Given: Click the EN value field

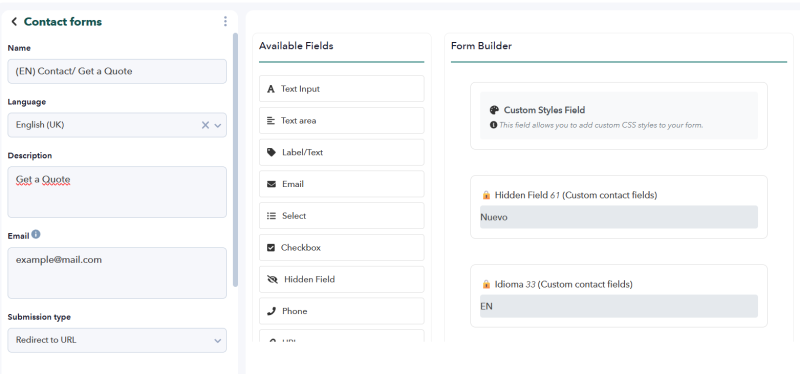Looking at the screenshot, I should [x=618, y=306].
